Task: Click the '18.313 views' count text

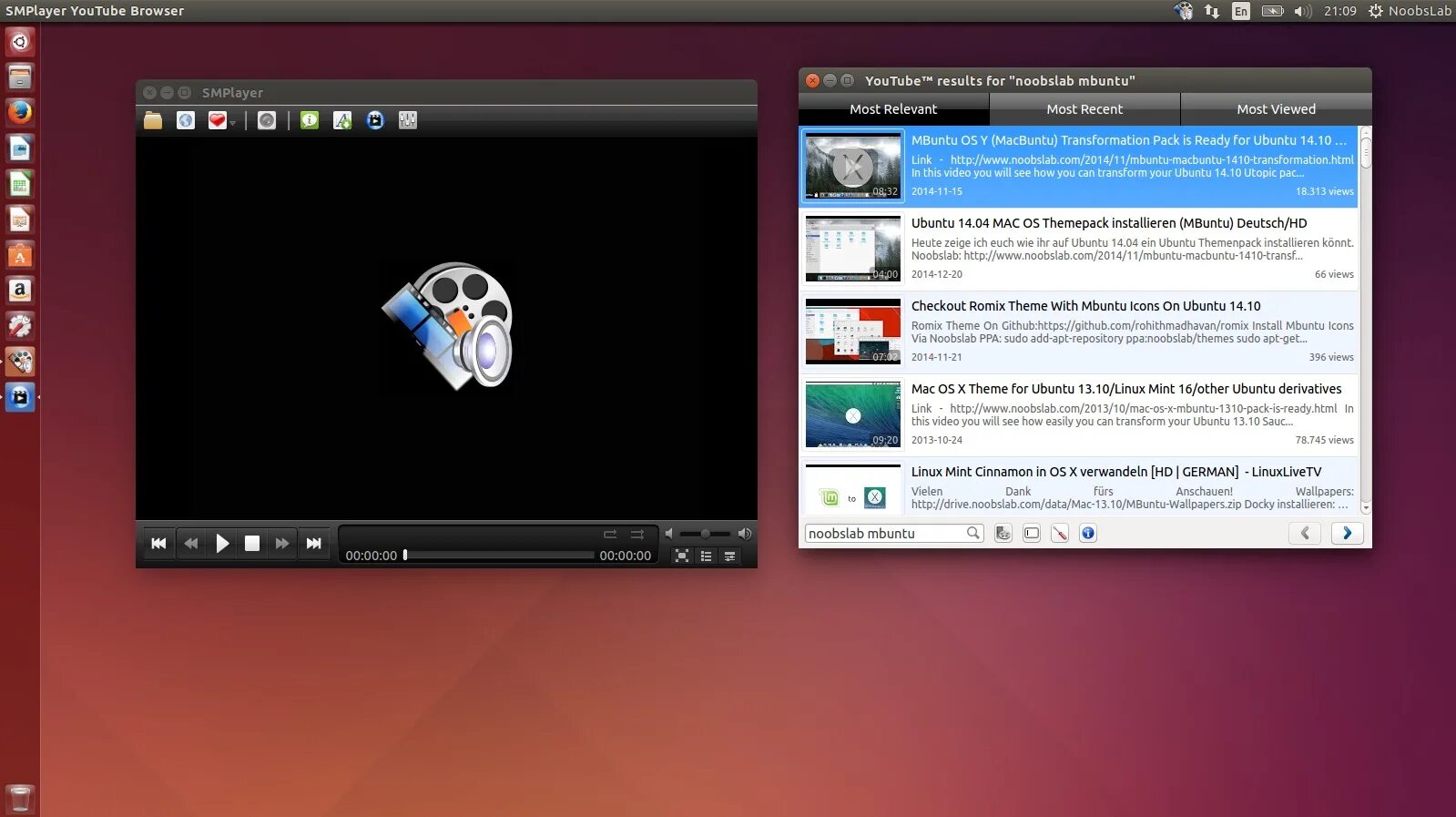Action: click(1324, 191)
